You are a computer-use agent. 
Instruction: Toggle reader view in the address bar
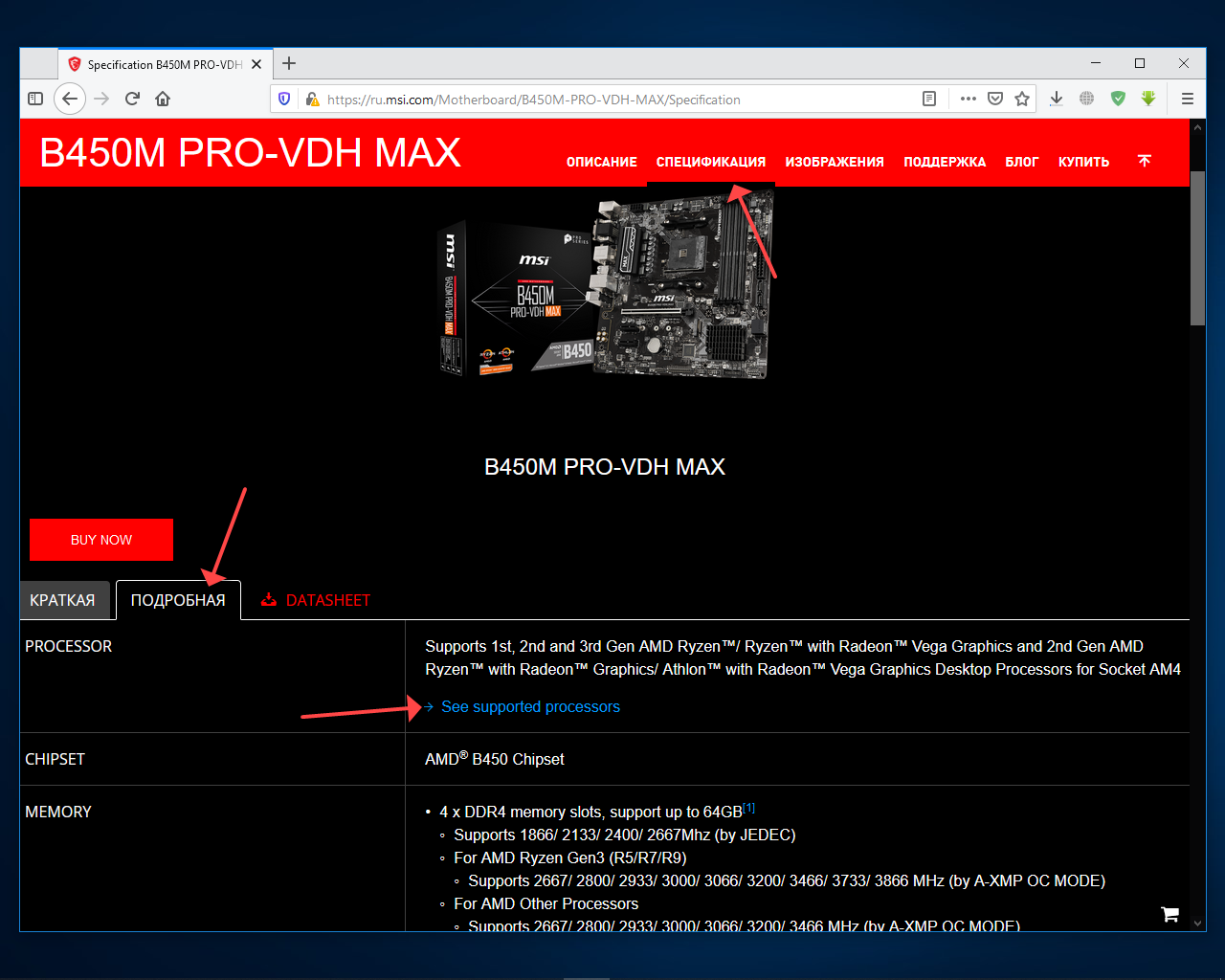point(928,99)
